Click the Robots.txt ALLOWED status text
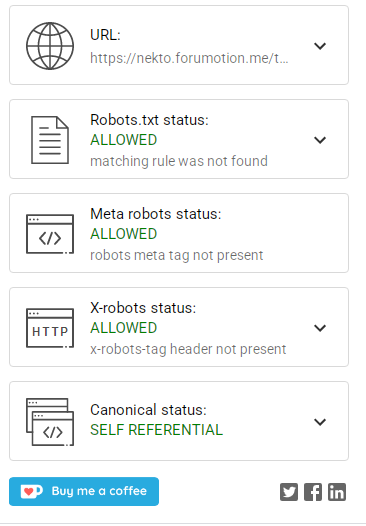This screenshot has width=366, height=526. click(x=123, y=140)
